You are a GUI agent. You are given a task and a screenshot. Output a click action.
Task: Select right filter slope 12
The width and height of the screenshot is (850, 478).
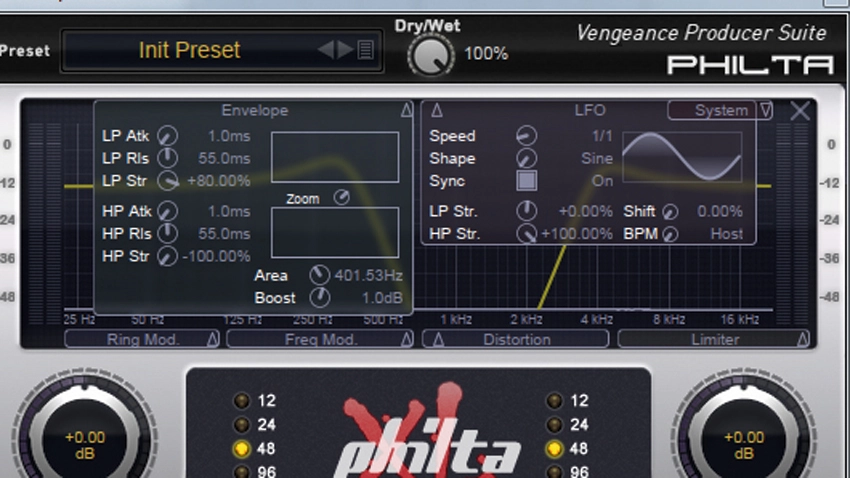click(554, 401)
